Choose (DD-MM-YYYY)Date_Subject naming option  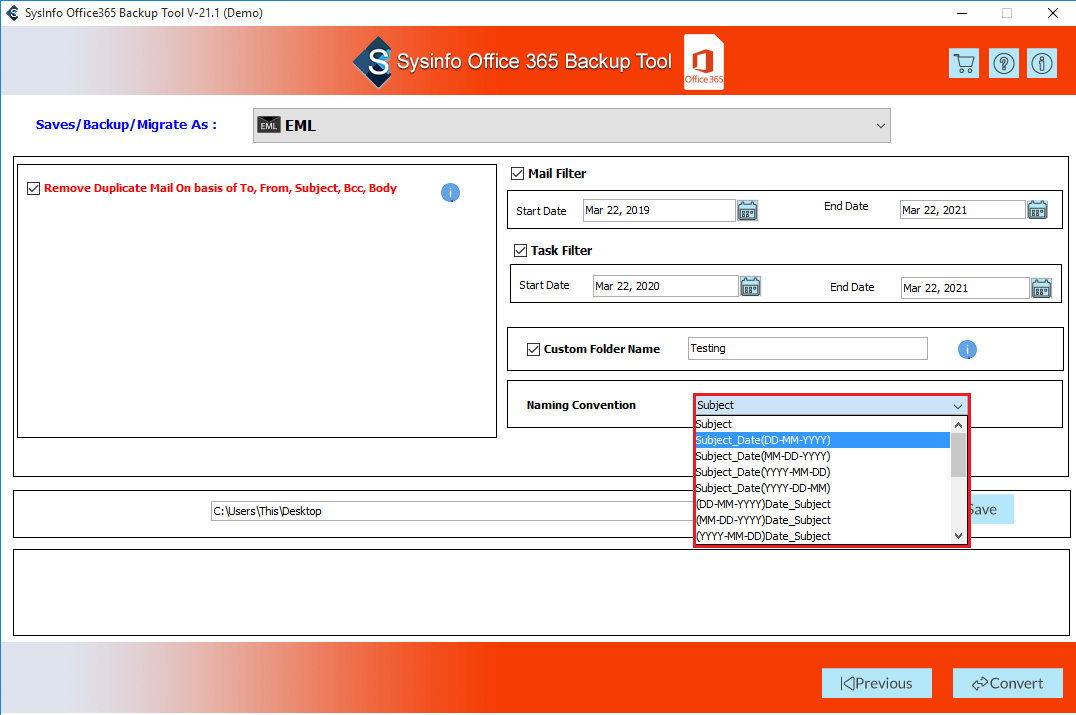tap(762, 504)
